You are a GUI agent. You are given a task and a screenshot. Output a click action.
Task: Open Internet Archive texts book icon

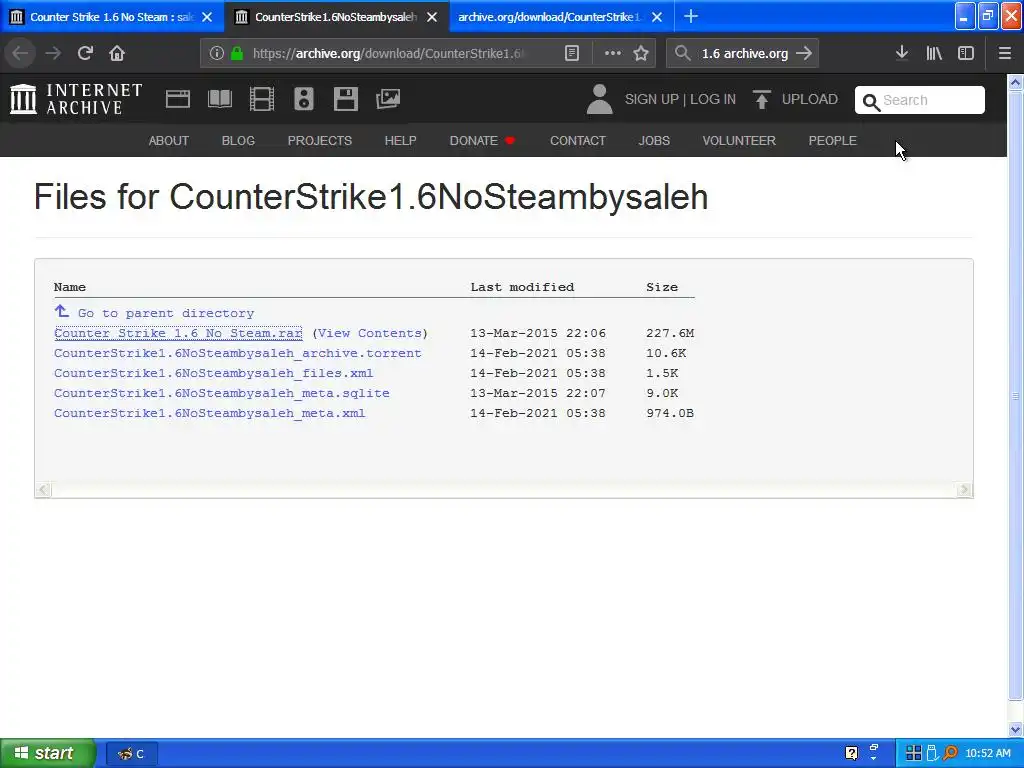(x=219, y=99)
